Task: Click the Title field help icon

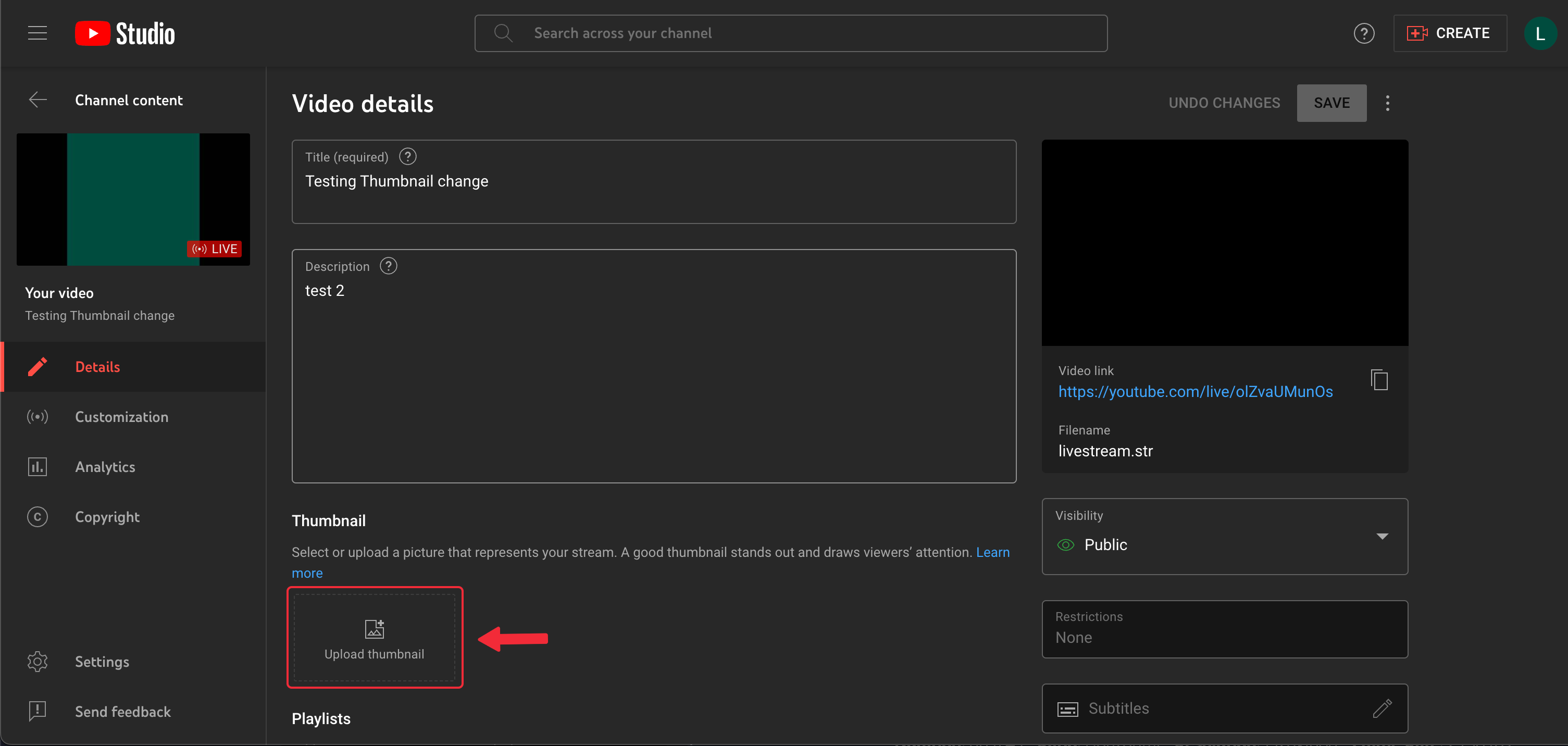Action: coord(407,157)
